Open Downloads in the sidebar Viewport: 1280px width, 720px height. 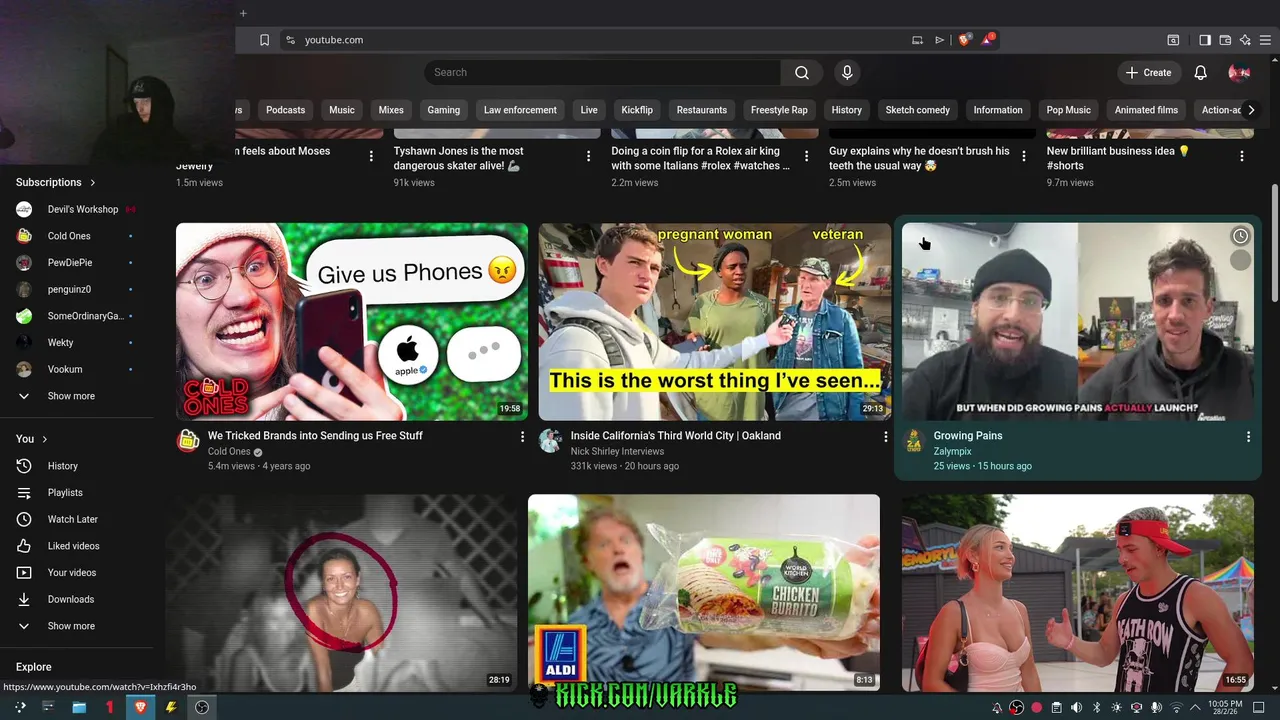point(70,599)
